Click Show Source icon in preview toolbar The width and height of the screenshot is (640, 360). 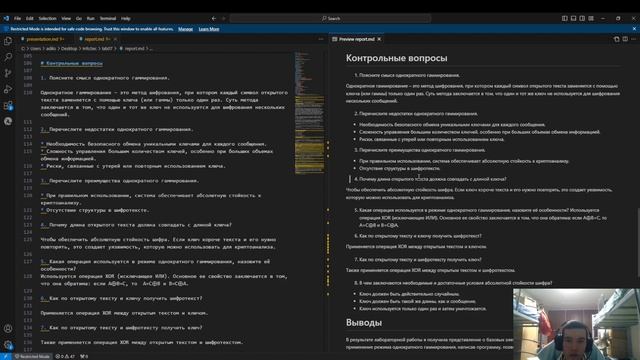tap(616, 39)
